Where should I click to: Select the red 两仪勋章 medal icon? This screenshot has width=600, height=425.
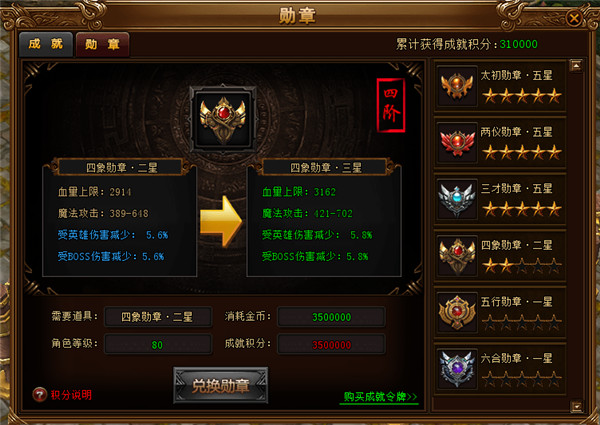click(x=457, y=143)
